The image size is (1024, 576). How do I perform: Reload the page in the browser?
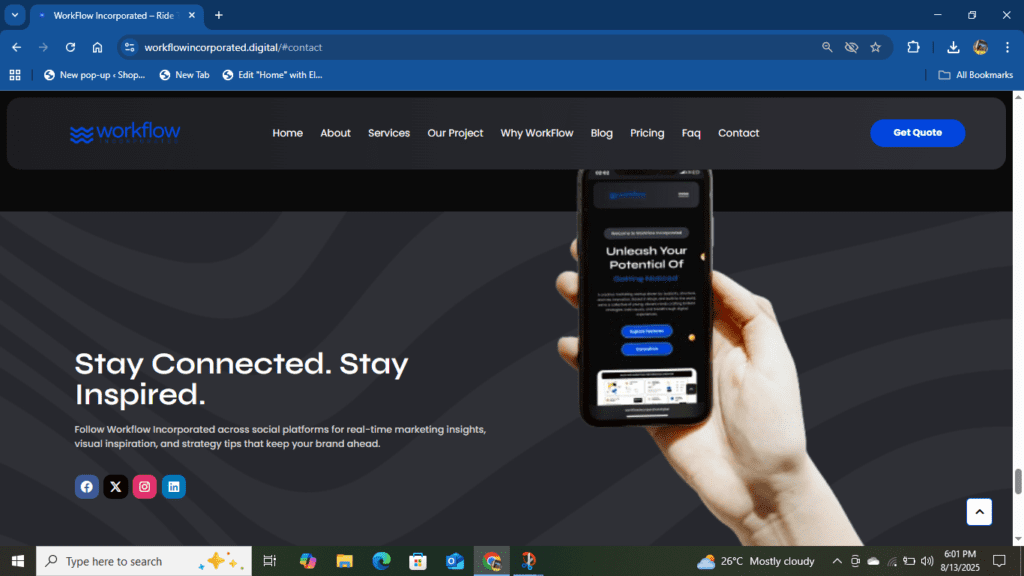pyautogui.click(x=70, y=47)
